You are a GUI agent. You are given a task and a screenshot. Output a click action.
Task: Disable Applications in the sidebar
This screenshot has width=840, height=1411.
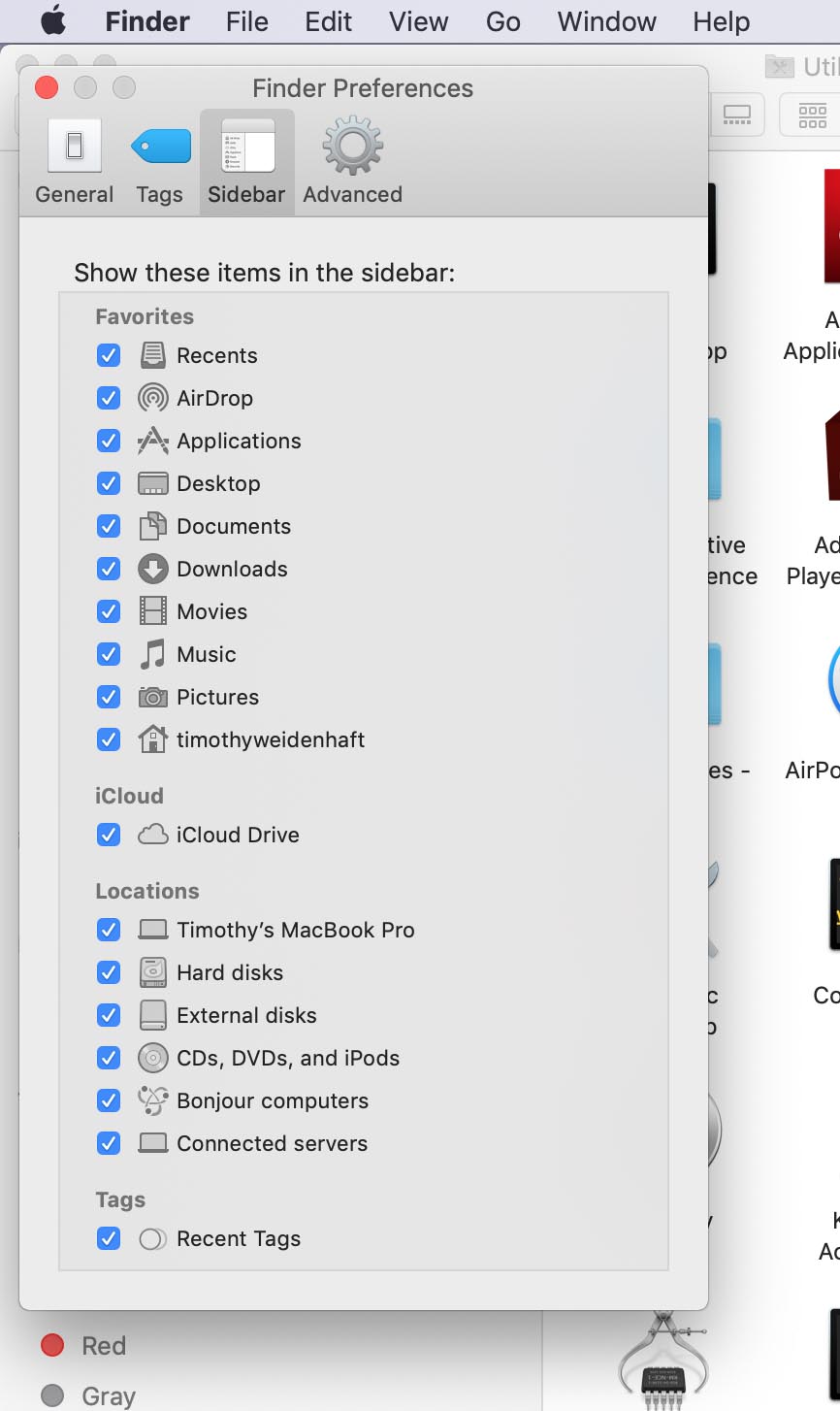109,441
